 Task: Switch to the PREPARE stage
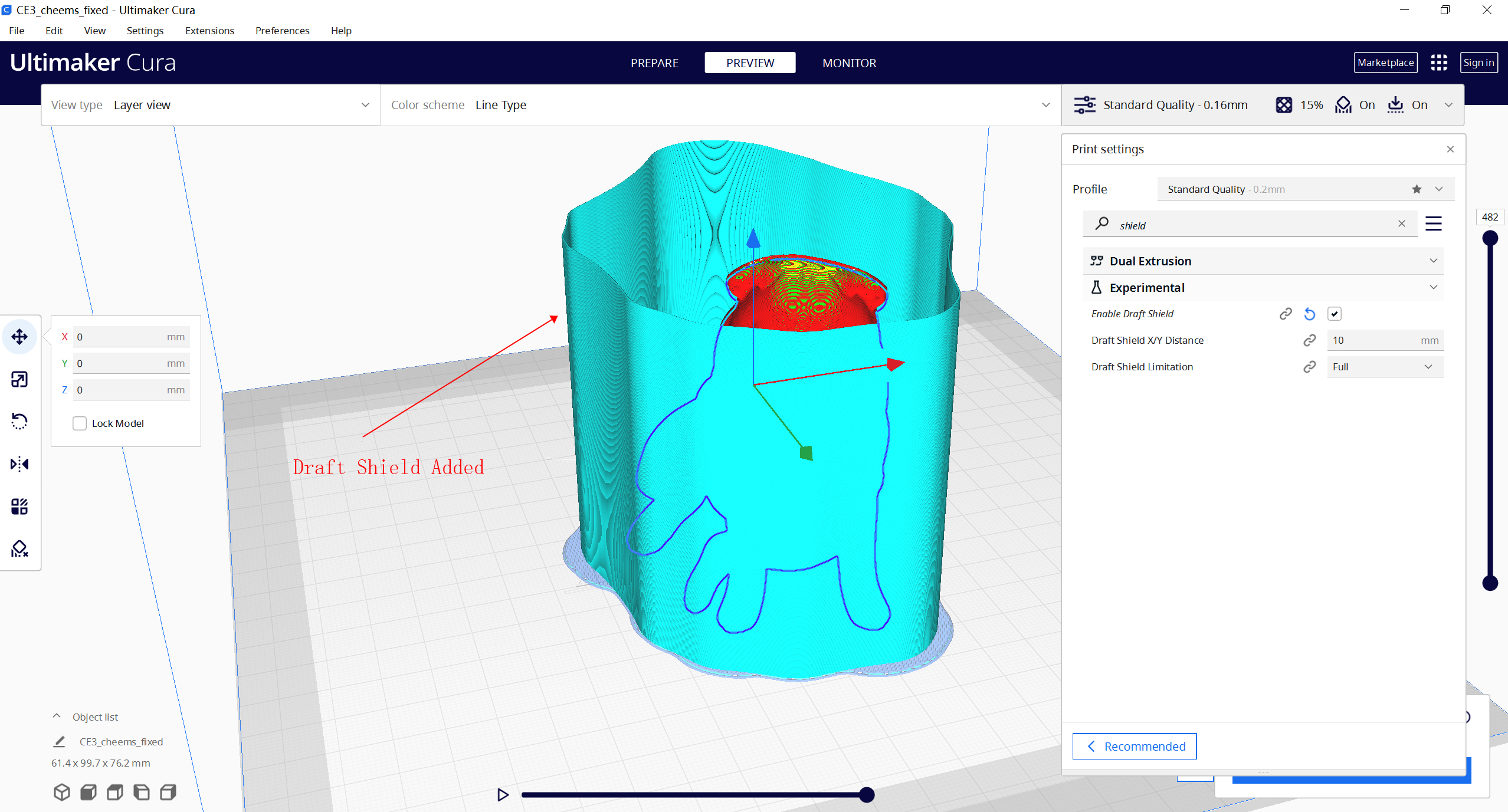654,63
